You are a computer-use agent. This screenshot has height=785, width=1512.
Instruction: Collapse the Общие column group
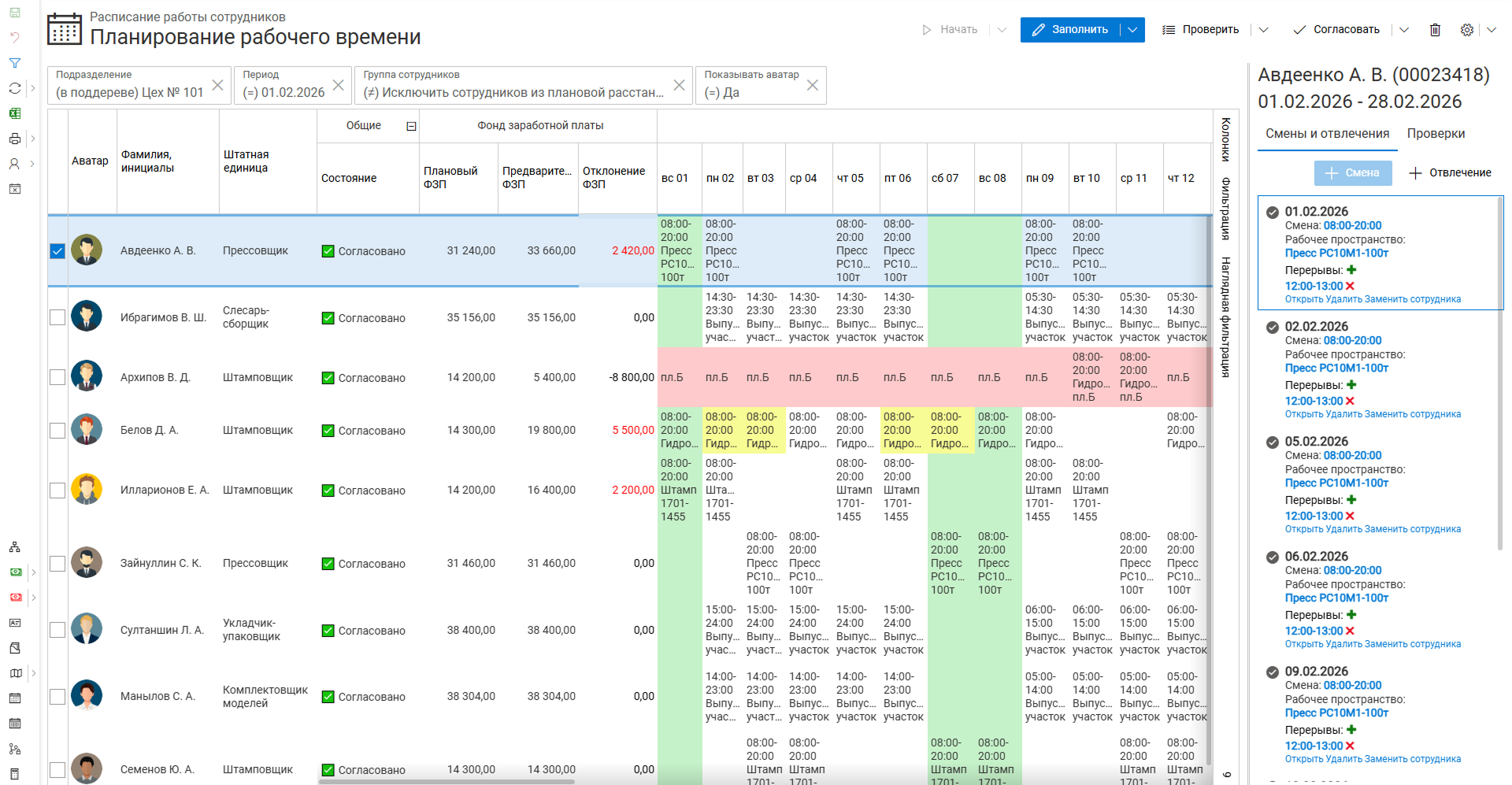[411, 126]
